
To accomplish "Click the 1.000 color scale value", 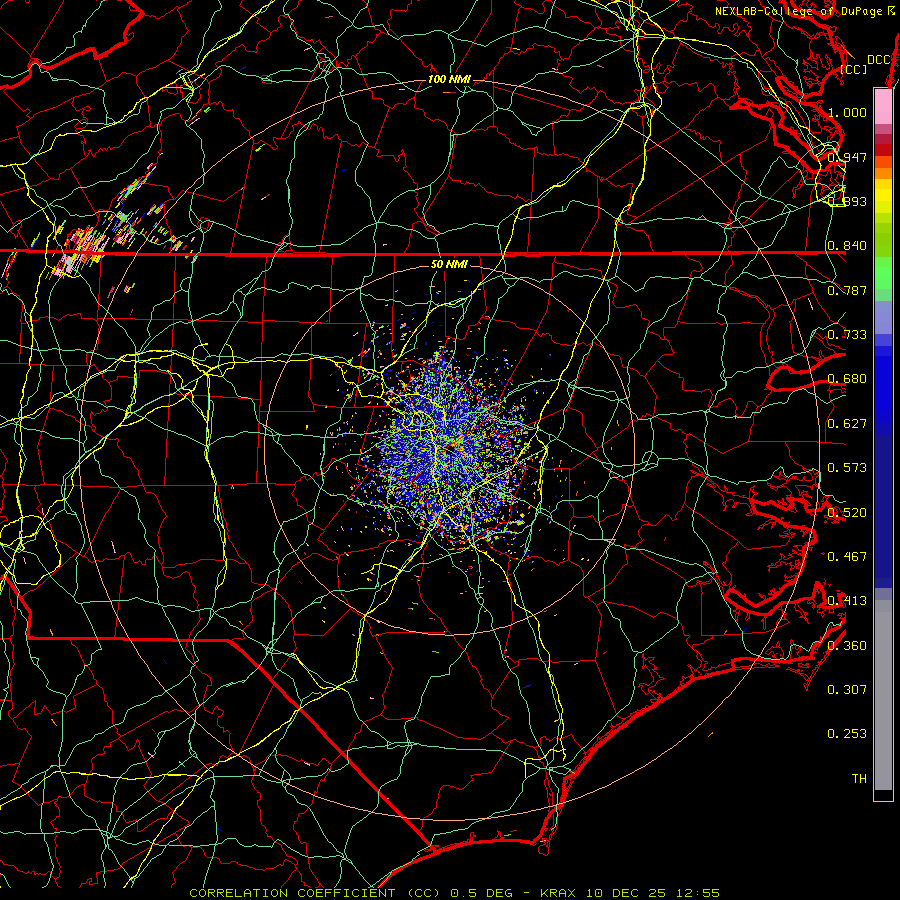I will click(847, 112).
